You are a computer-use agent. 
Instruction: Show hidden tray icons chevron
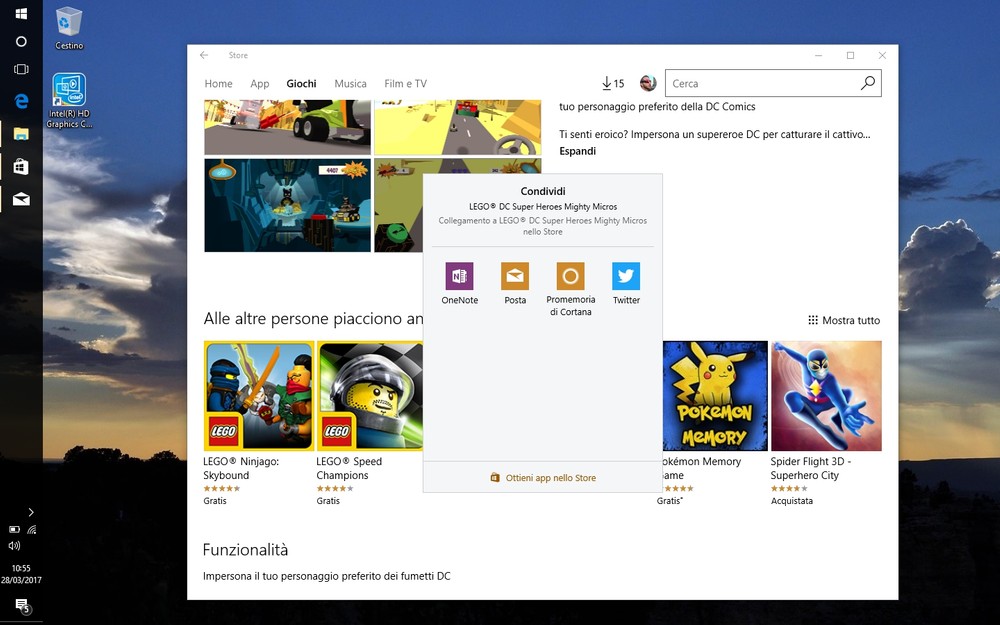click(31, 512)
